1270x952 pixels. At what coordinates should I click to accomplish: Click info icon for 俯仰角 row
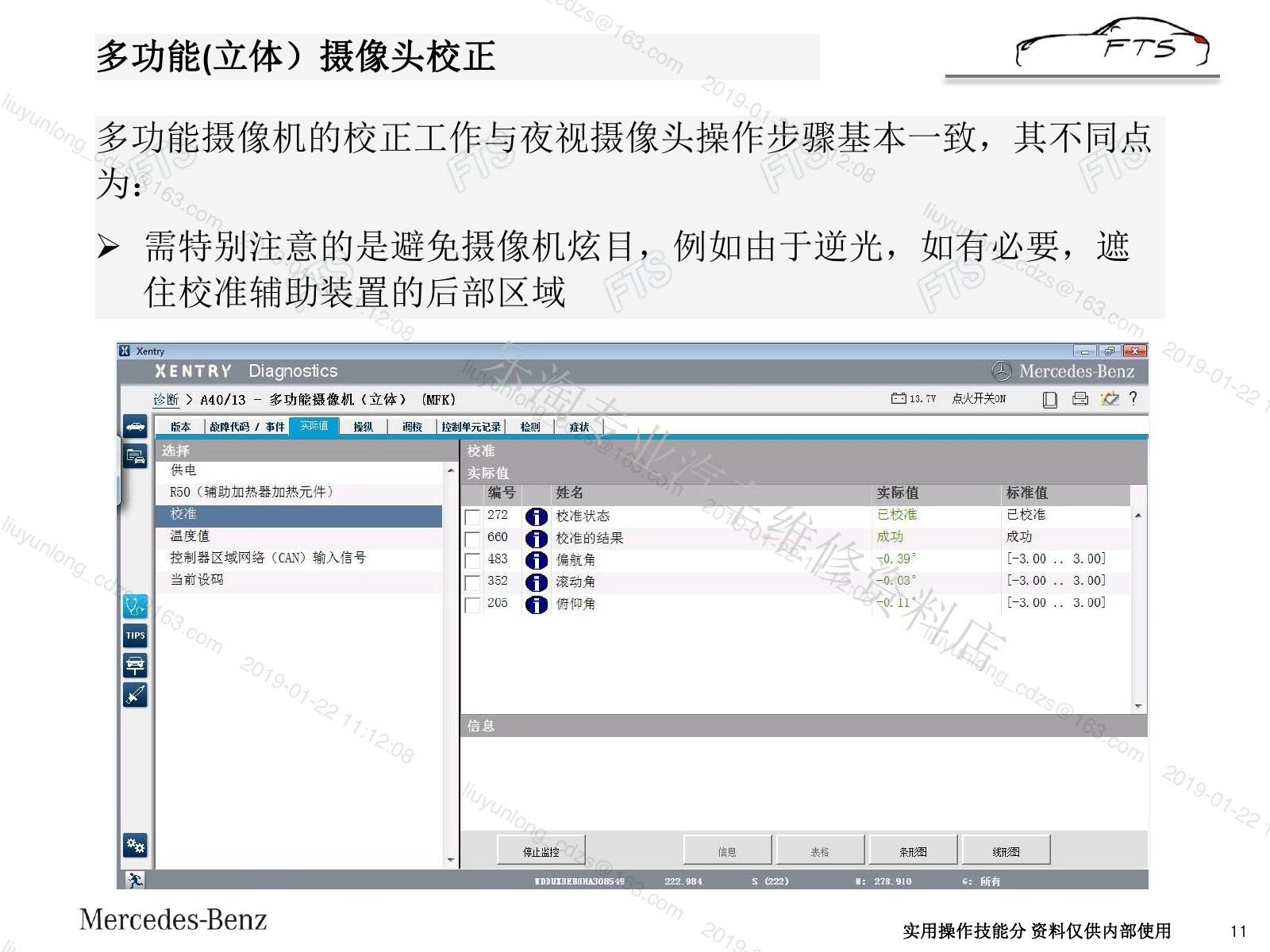coord(537,605)
